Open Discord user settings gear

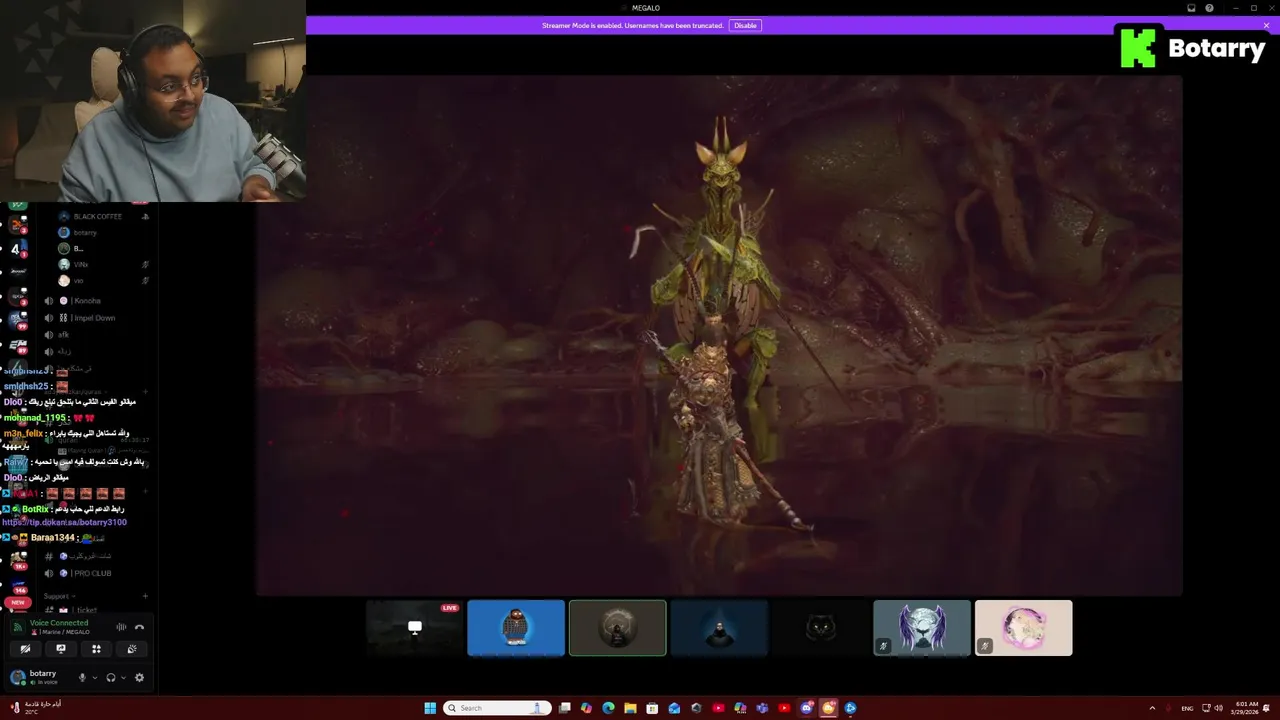[139, 677]
